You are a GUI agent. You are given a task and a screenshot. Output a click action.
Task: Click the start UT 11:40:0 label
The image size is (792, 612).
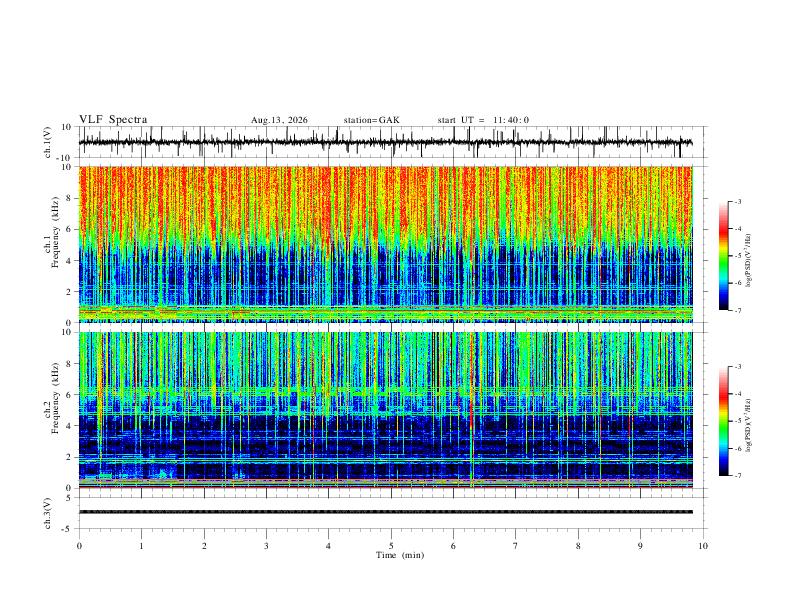pyautogui.click(x=483, y=120)
